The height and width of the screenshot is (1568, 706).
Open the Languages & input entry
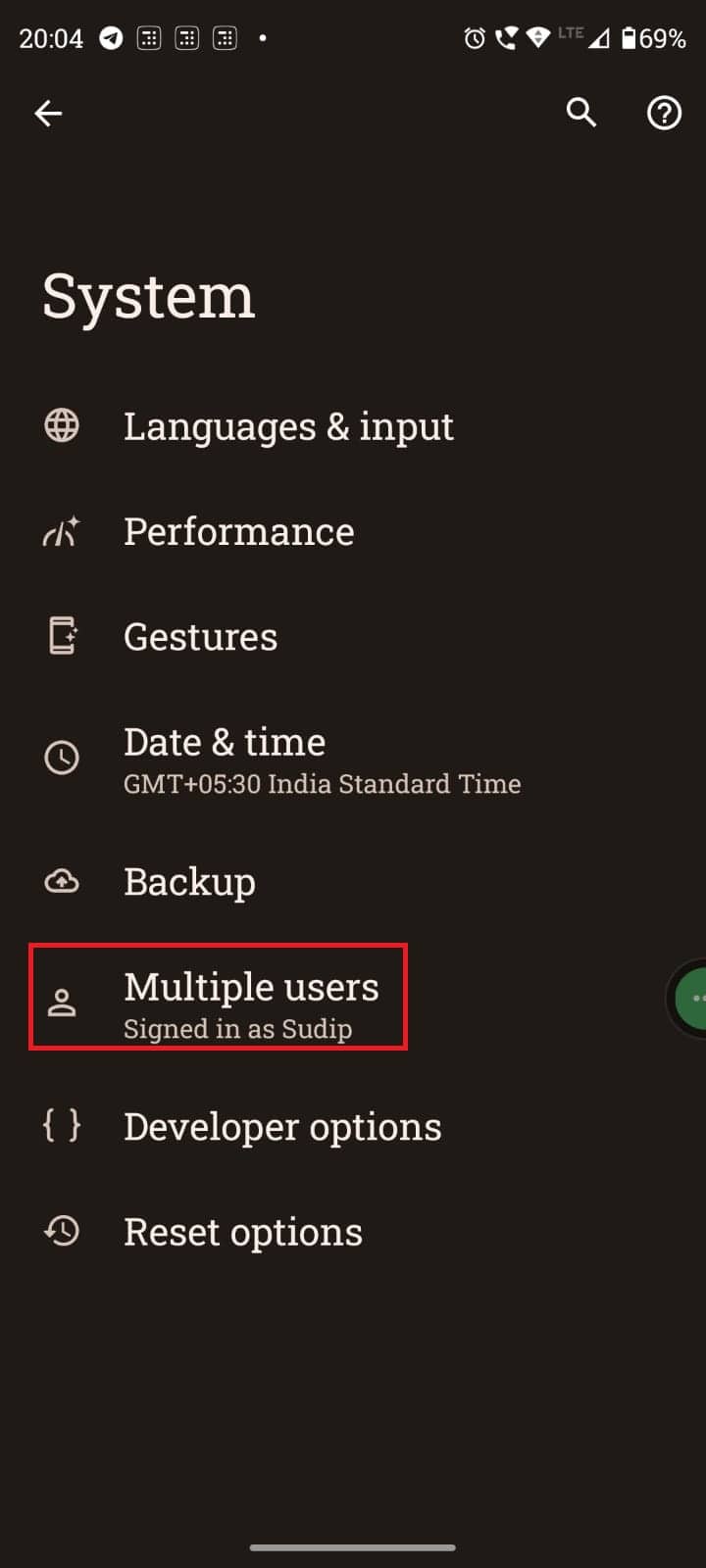pyautogui.click(x=289, y=426)
